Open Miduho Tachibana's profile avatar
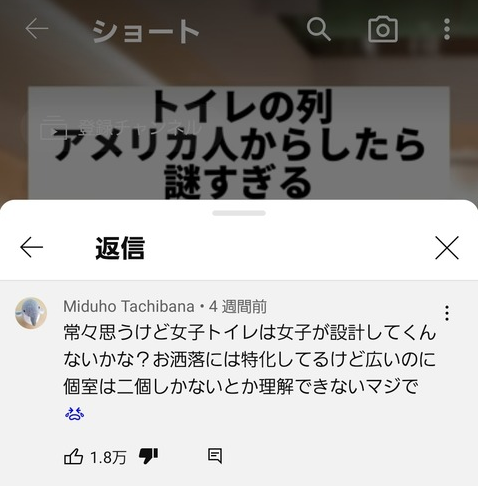Screen dimensions: 478x486 (31, 313)
